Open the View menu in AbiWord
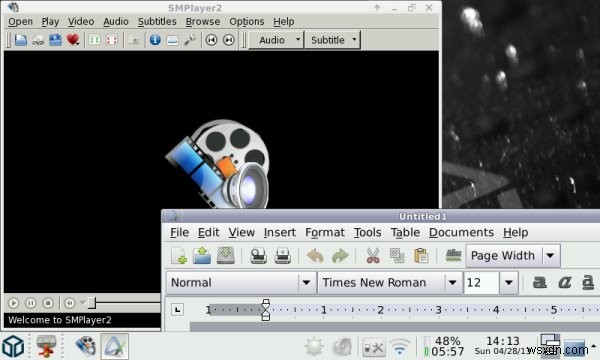Image resolution: width=600 pixels, height=360 pixels. click(x=241, y=232)
